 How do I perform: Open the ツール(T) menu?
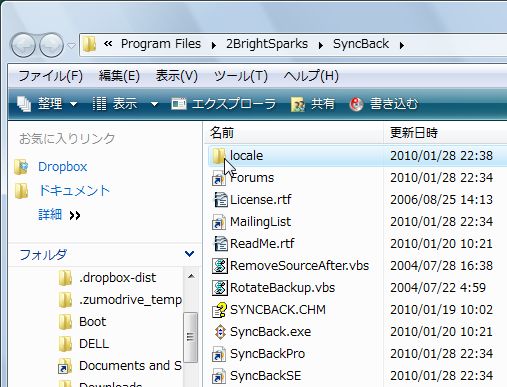coord(241,76)
